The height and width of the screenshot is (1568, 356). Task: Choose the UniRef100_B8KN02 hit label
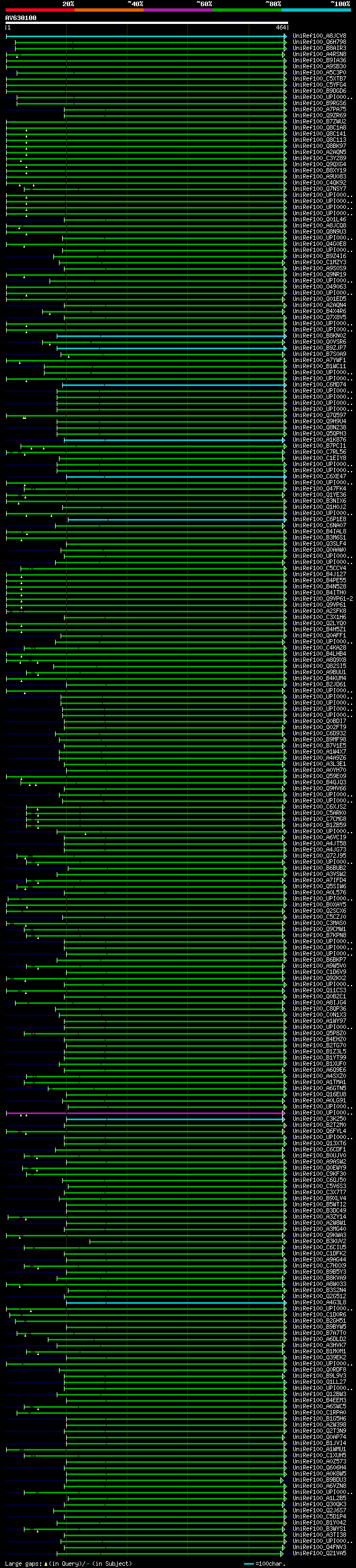tap(319, 336)
